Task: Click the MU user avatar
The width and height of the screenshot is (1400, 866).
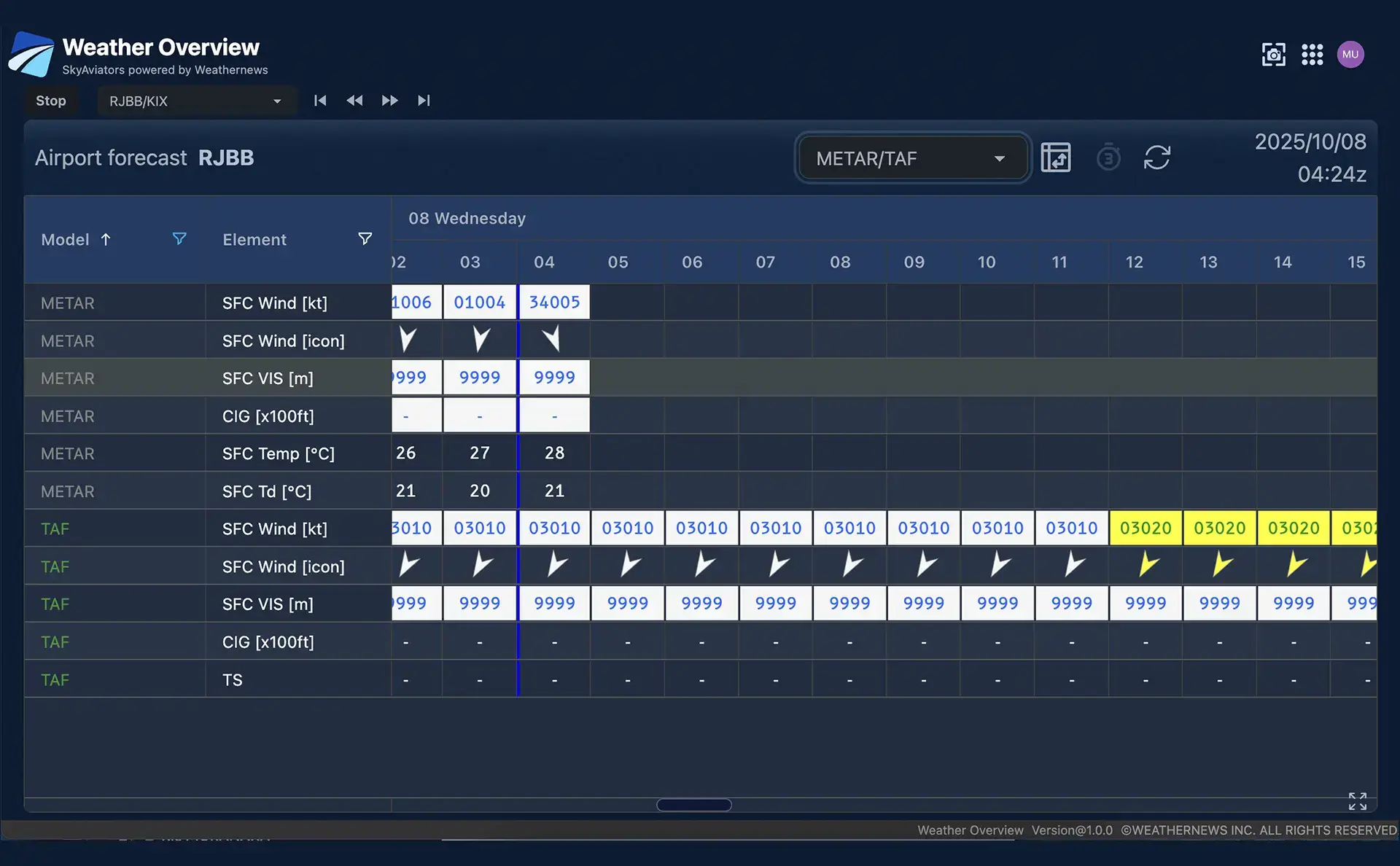Action: pos(1350,55)
